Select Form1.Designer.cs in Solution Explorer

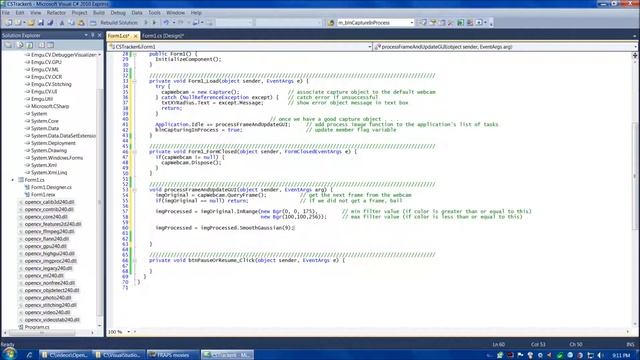[51, 187]
